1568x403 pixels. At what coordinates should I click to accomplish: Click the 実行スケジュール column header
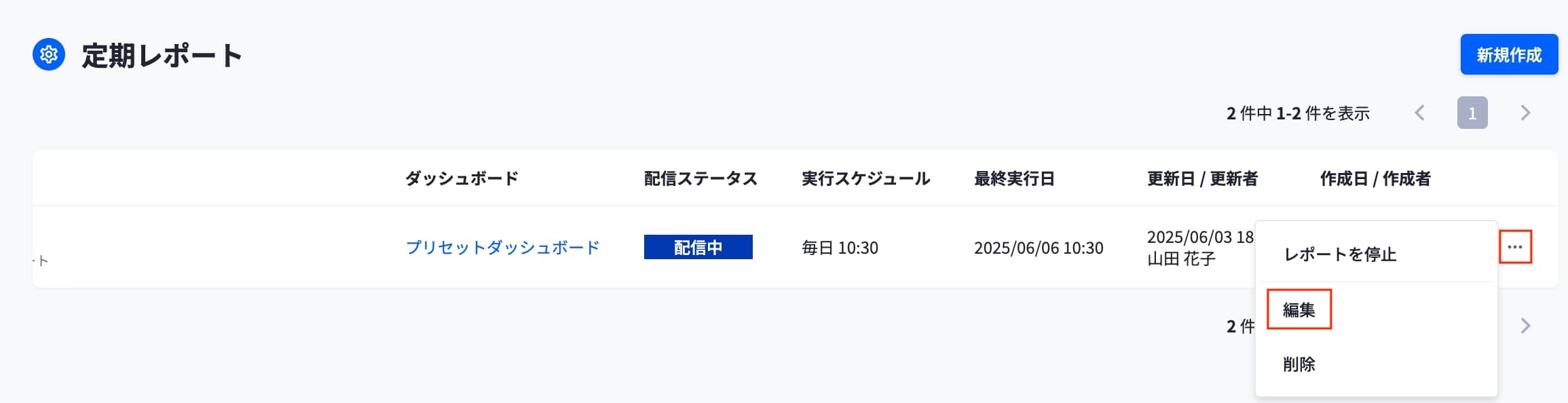coord(865,178)
